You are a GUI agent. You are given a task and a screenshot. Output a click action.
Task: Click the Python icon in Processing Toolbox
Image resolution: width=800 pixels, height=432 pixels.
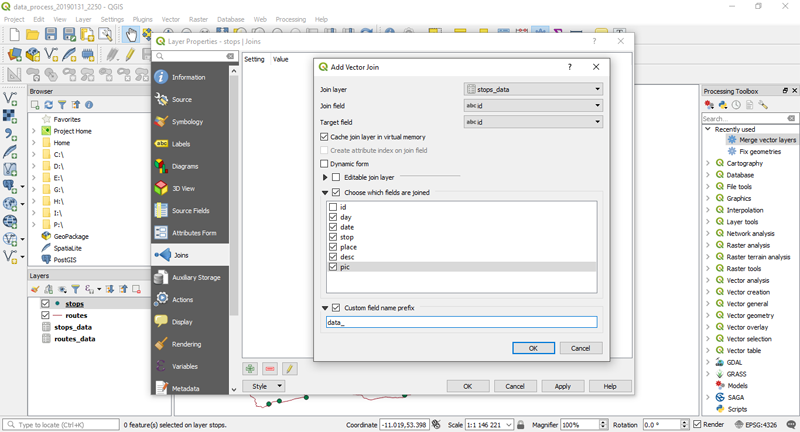(x=722, y=105)
